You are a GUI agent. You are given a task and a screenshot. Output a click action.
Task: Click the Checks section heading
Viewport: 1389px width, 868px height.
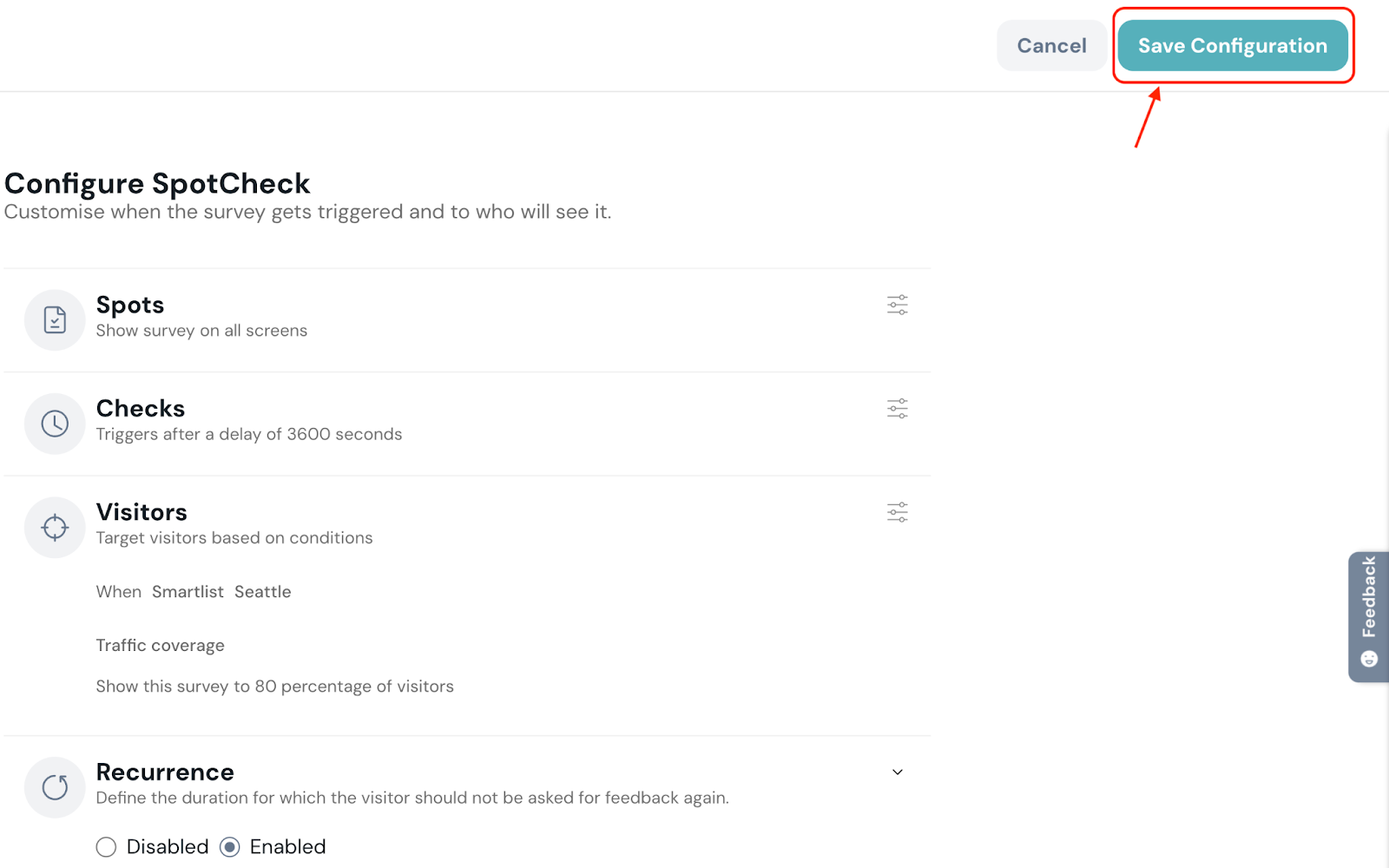141,409
